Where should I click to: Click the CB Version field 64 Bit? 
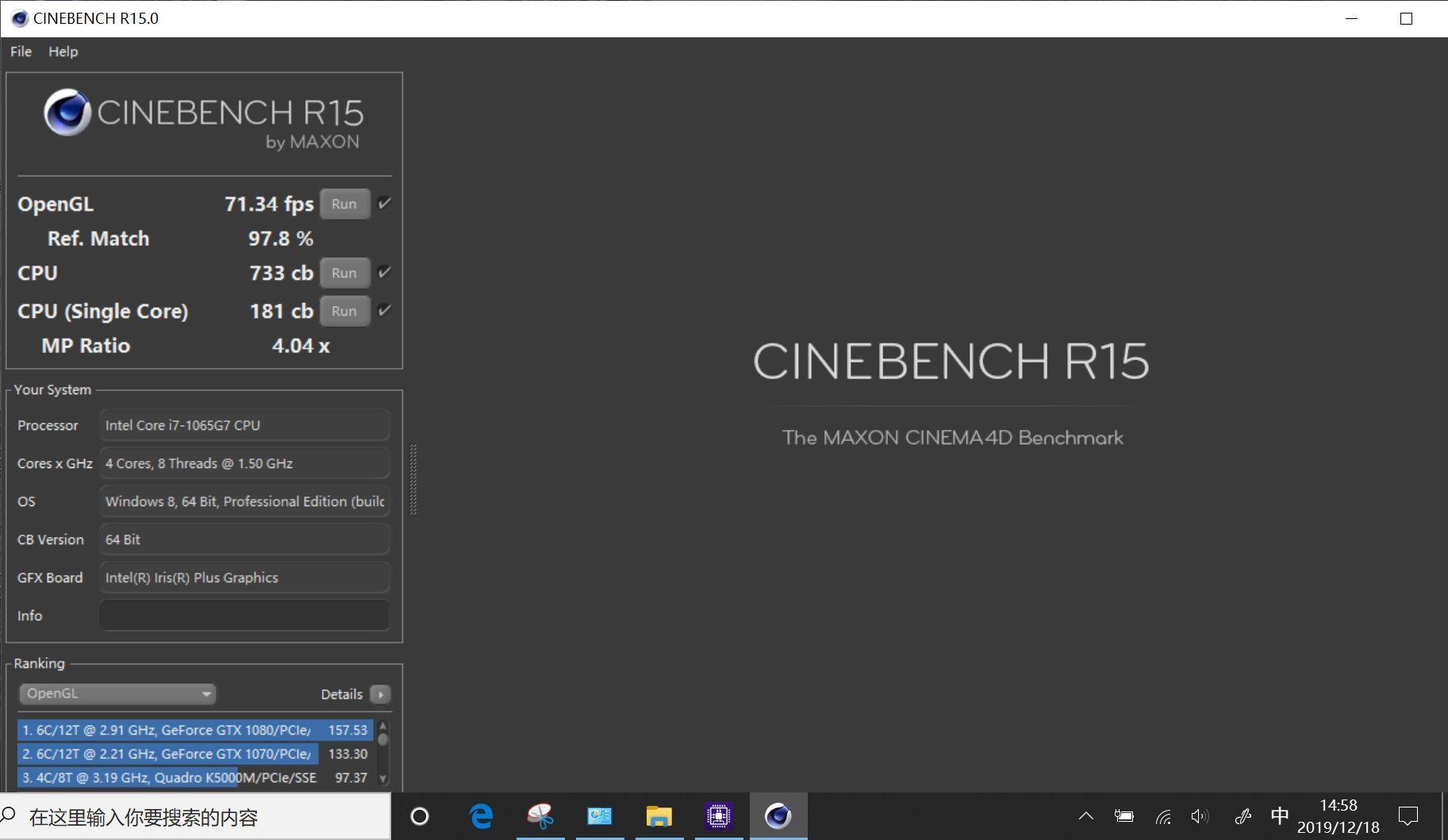244,539
